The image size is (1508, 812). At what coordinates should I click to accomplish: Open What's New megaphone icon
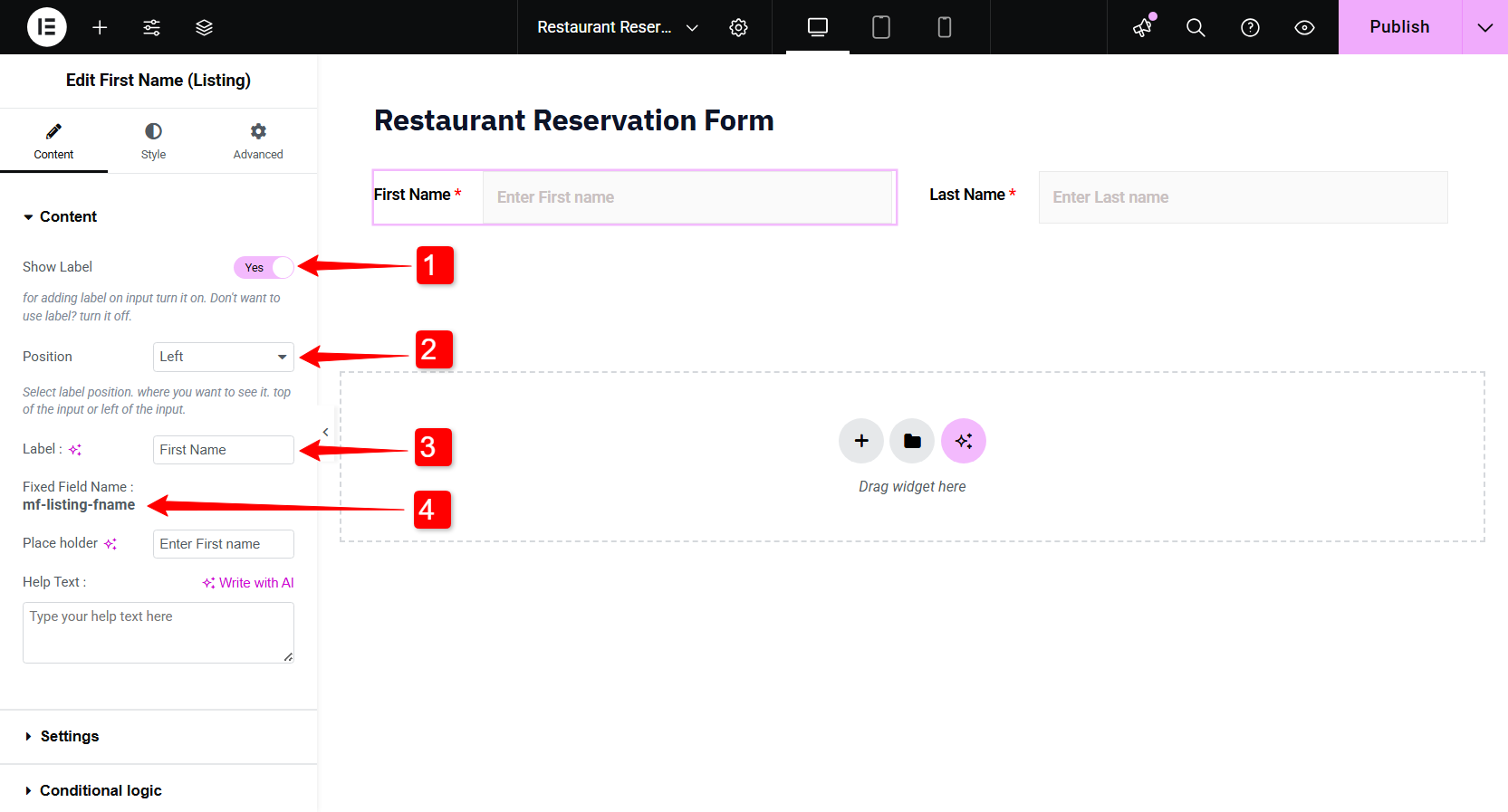[x=1143, y=27]
